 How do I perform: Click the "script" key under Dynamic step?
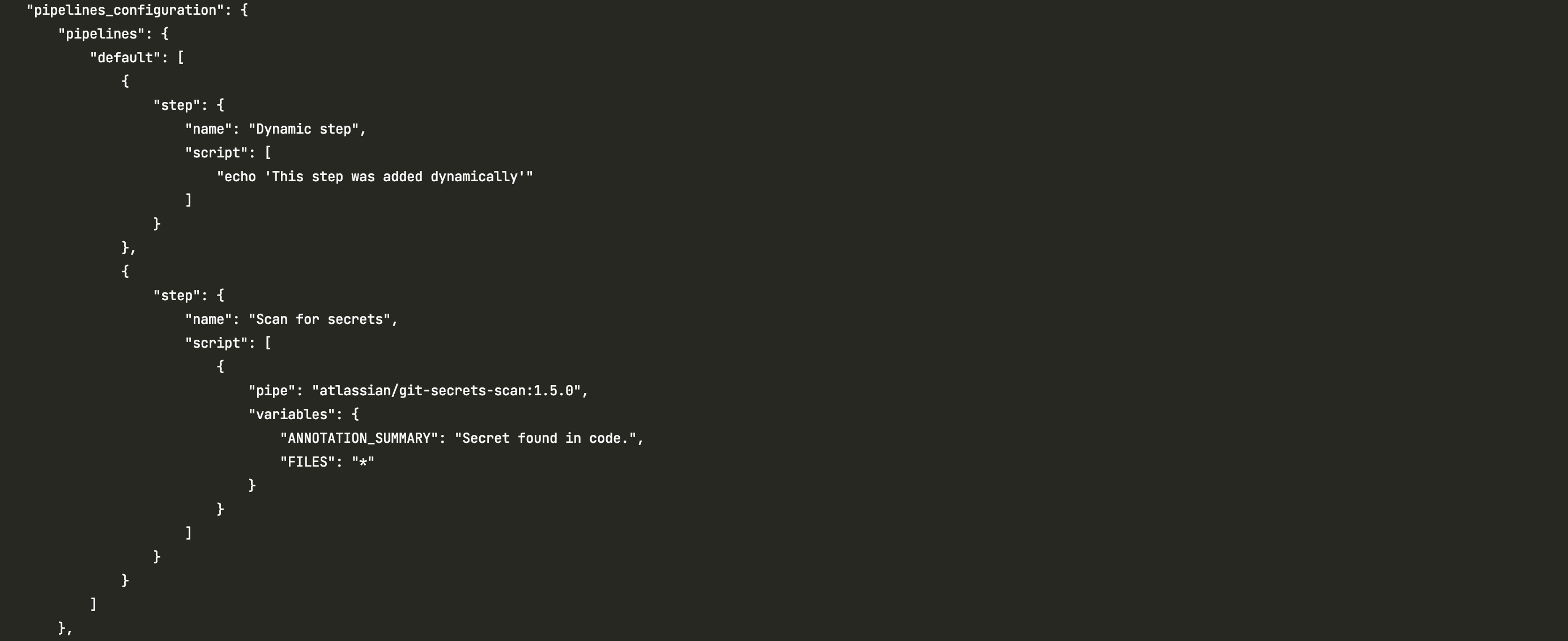click(x=216, y=153)
